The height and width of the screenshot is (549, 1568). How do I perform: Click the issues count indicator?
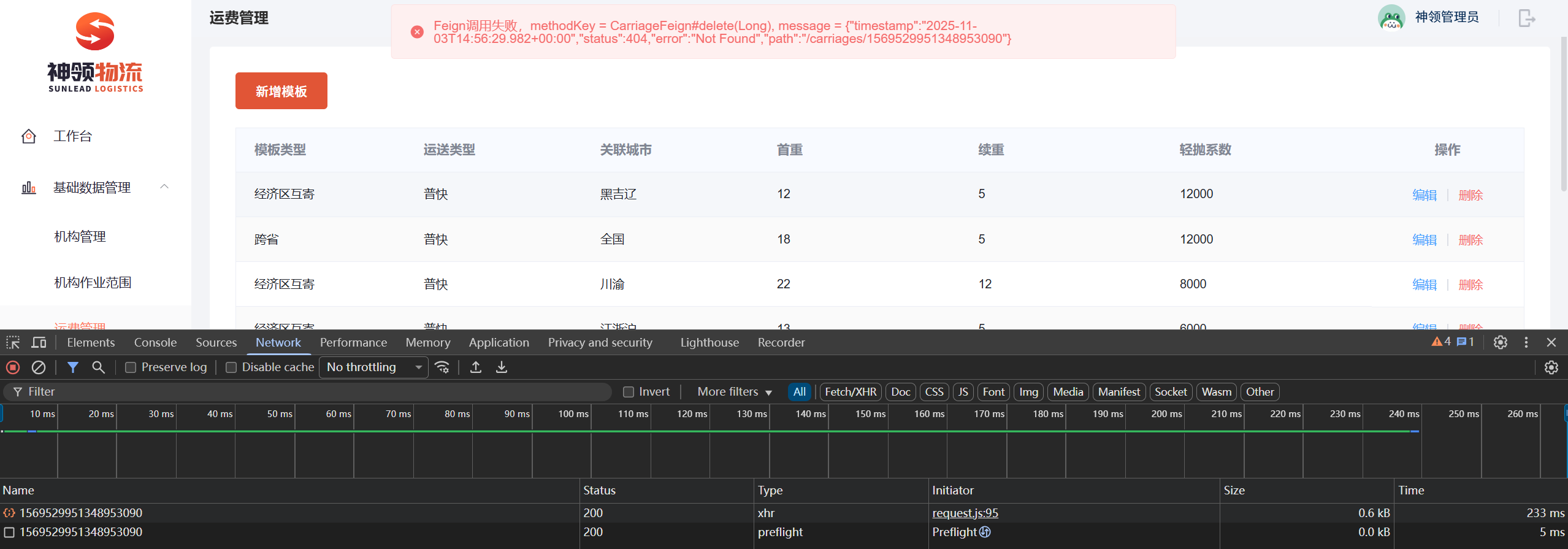[1466, 342]
